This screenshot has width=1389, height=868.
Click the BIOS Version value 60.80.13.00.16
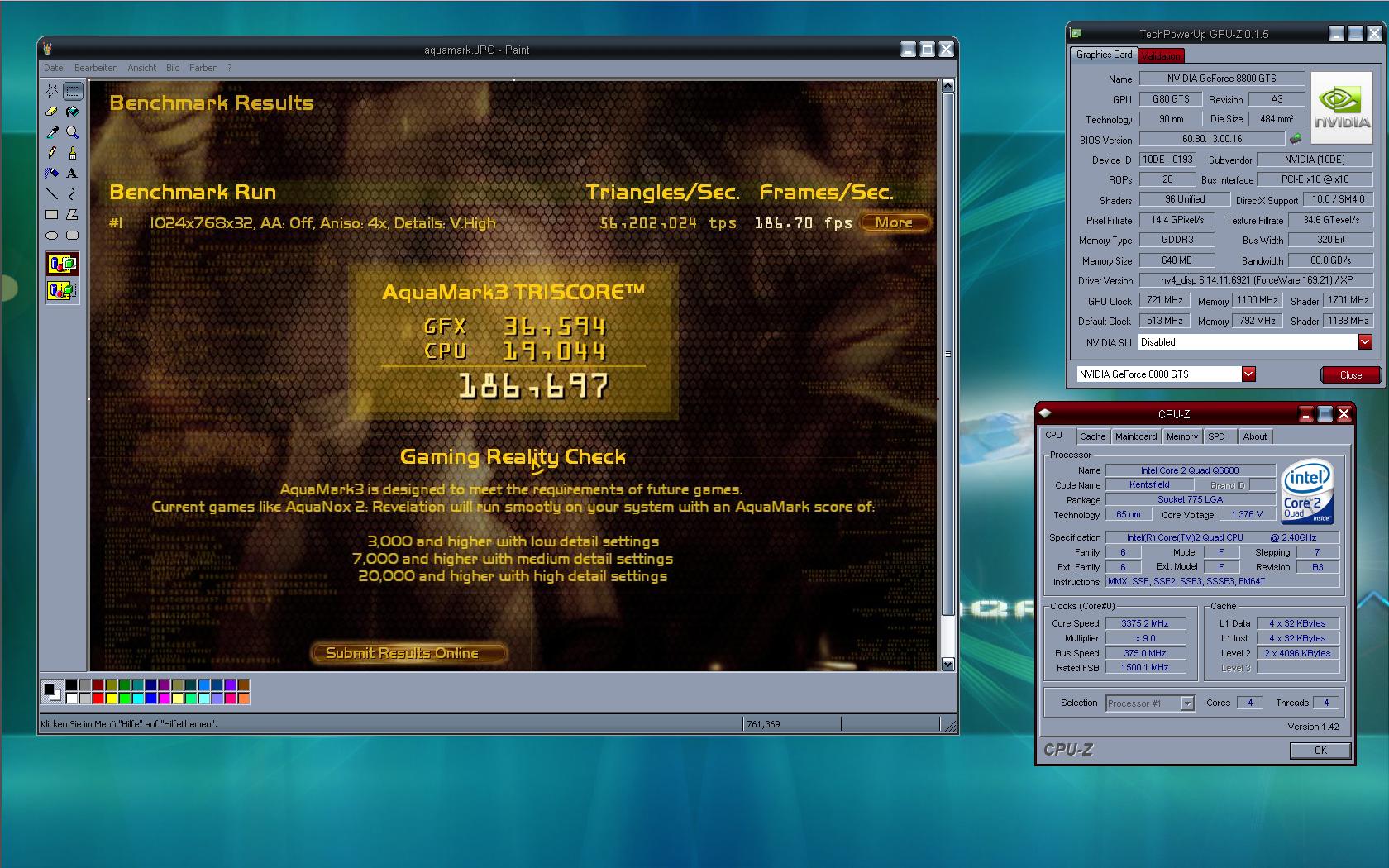1212,139
